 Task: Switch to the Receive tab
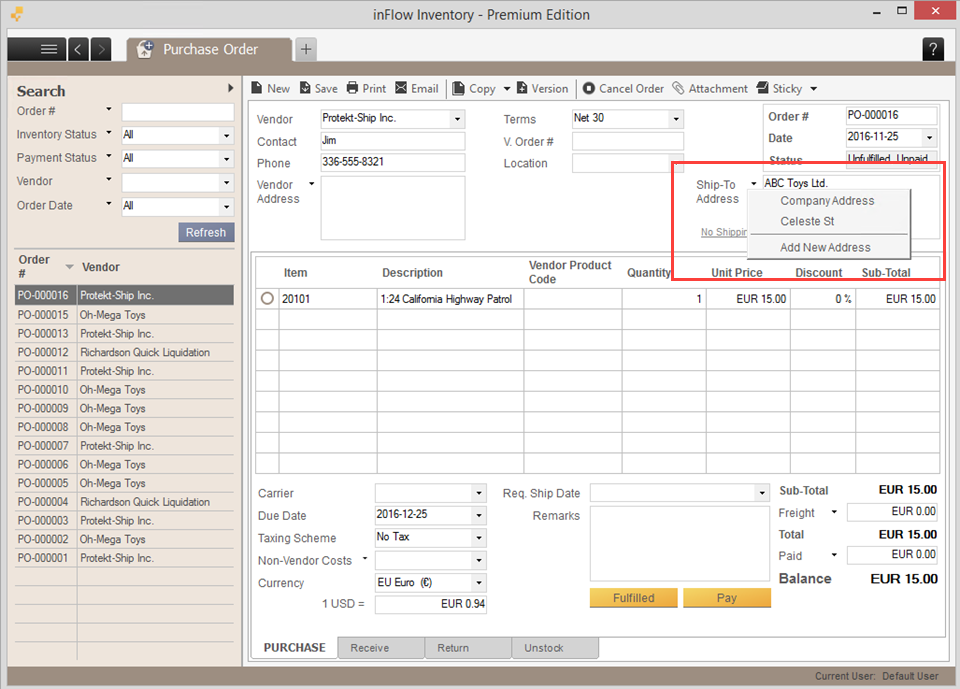click(x=381, y=647)
